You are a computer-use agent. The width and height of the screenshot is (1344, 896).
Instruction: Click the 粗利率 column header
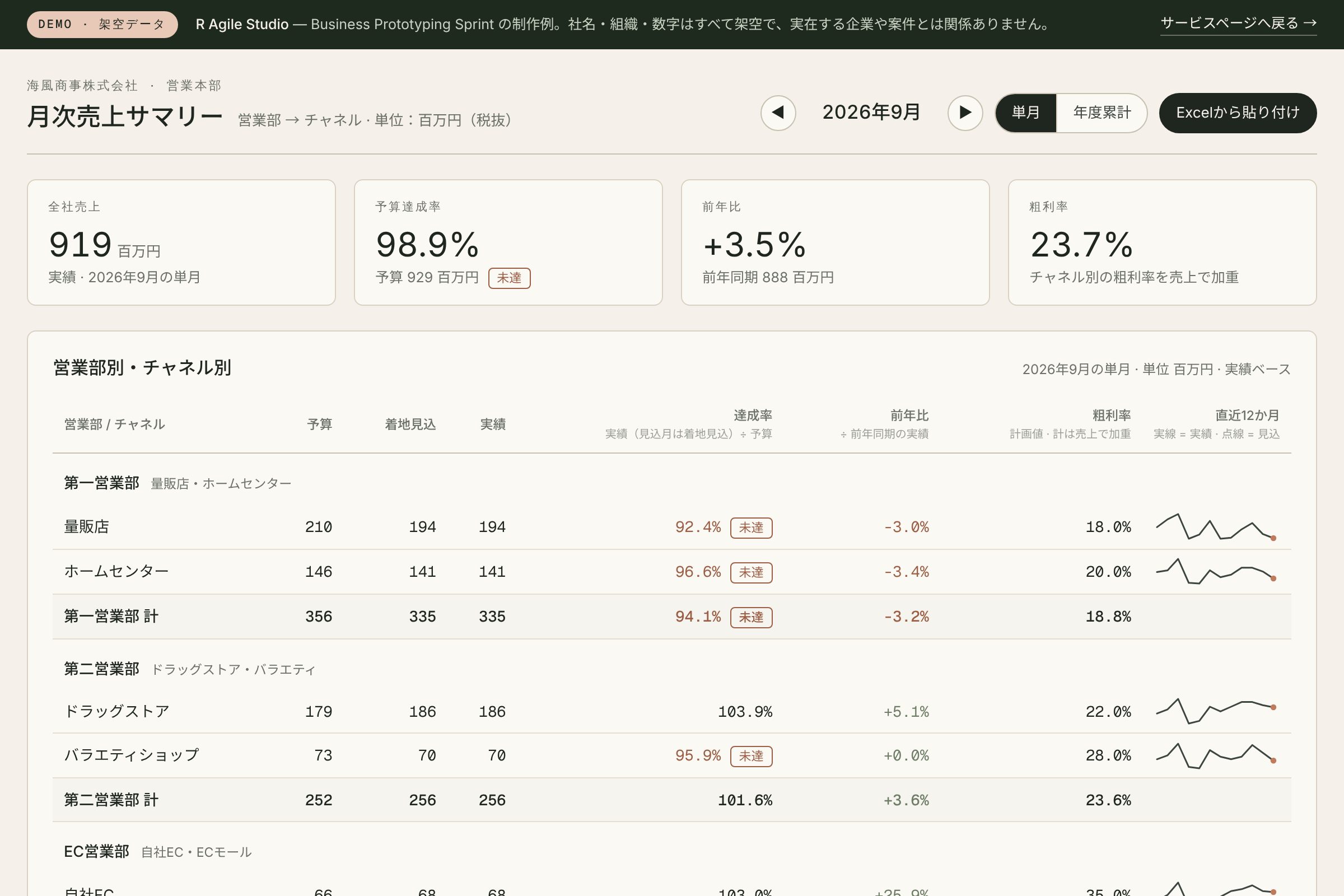[x=1112, y=416]
